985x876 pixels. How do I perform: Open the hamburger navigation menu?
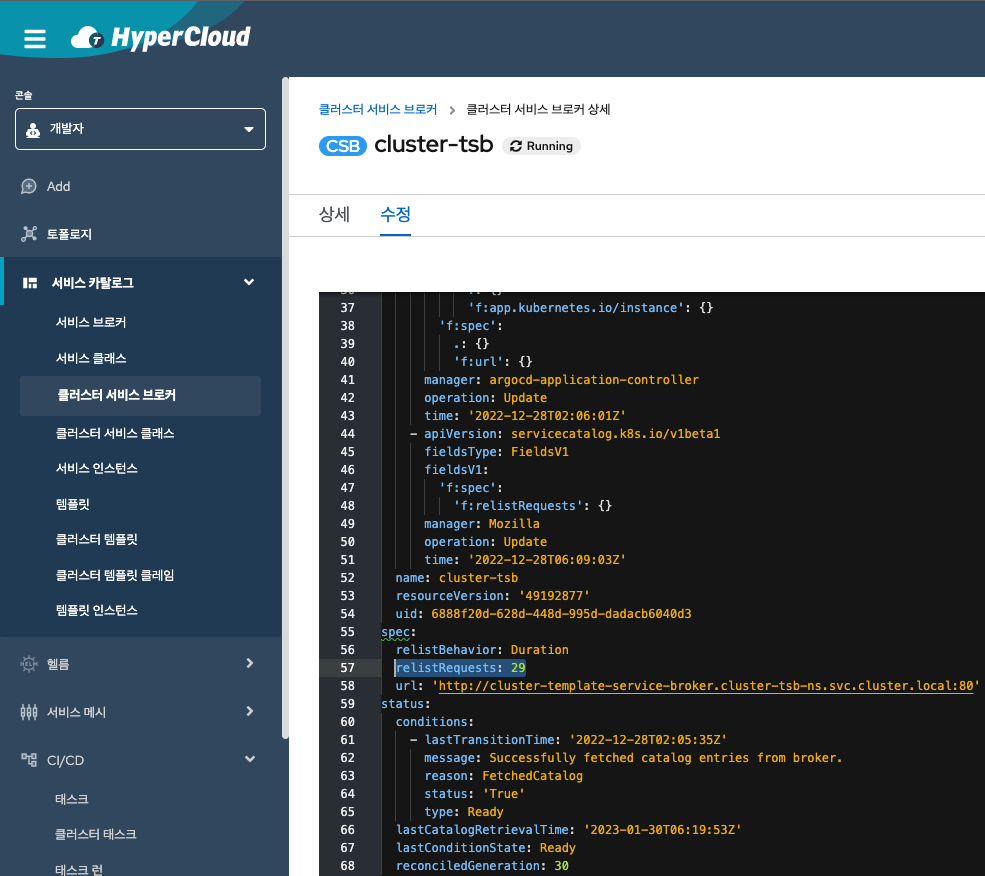[x=35, y=39]
